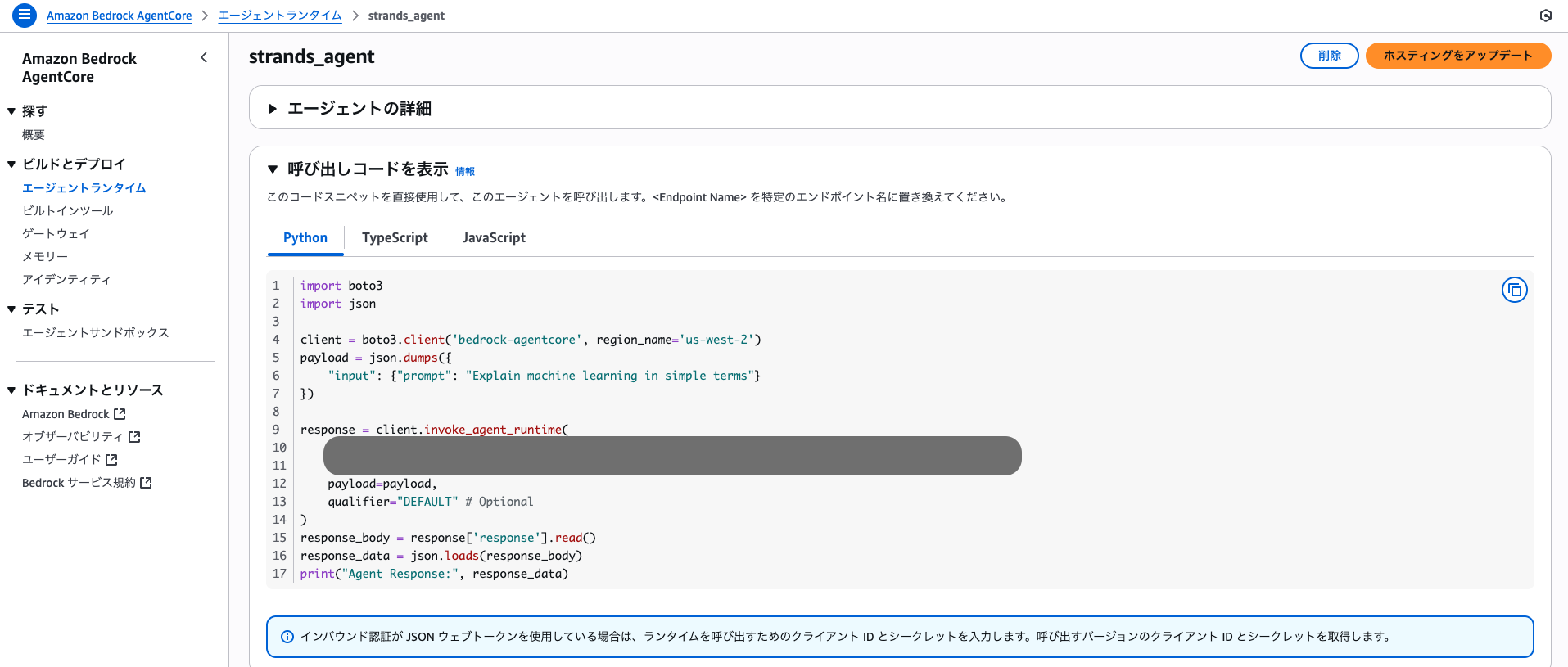Click the Amazon Bedrock AgentCore sidebar title
The height and width of the screenshot is (667, 1568).
point(79,68)
